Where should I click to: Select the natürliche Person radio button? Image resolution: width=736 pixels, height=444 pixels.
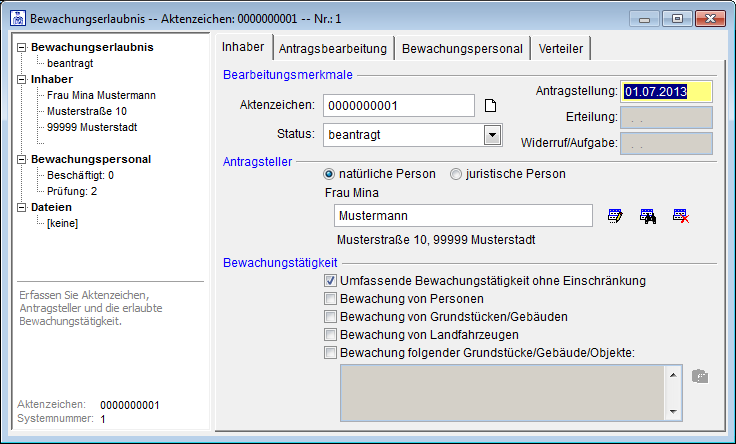(330, 174)
